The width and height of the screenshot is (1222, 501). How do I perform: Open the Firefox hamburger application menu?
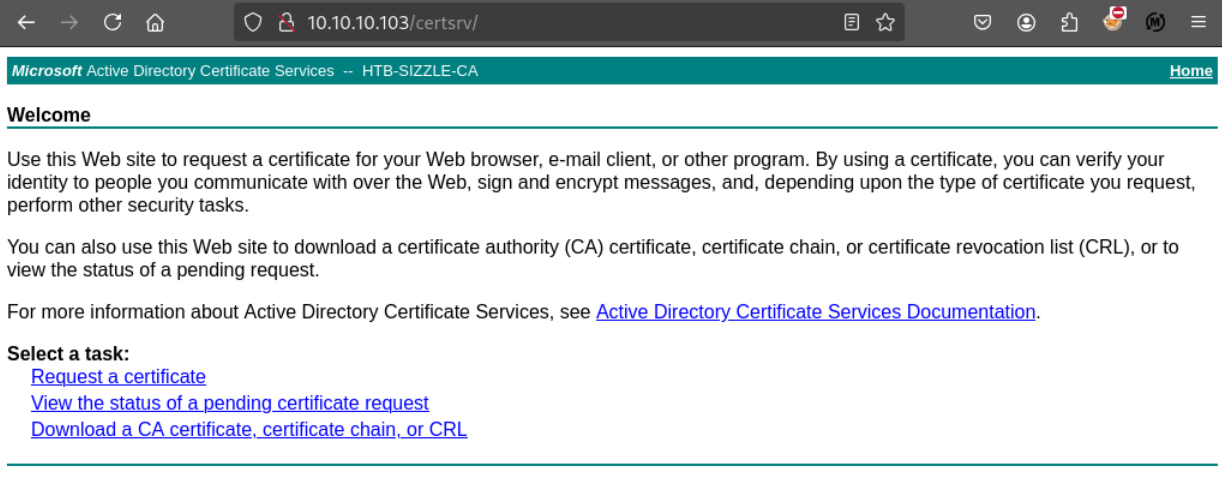pos(1198,22)
